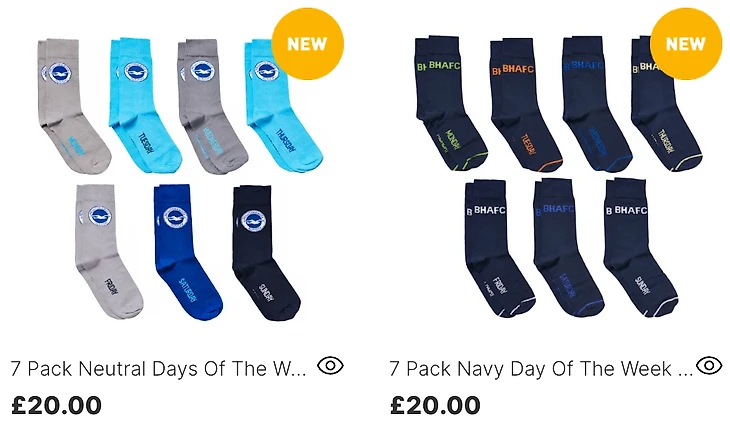
Task: Select the royal blue Saturday crest sock
Action: (187, 252)
